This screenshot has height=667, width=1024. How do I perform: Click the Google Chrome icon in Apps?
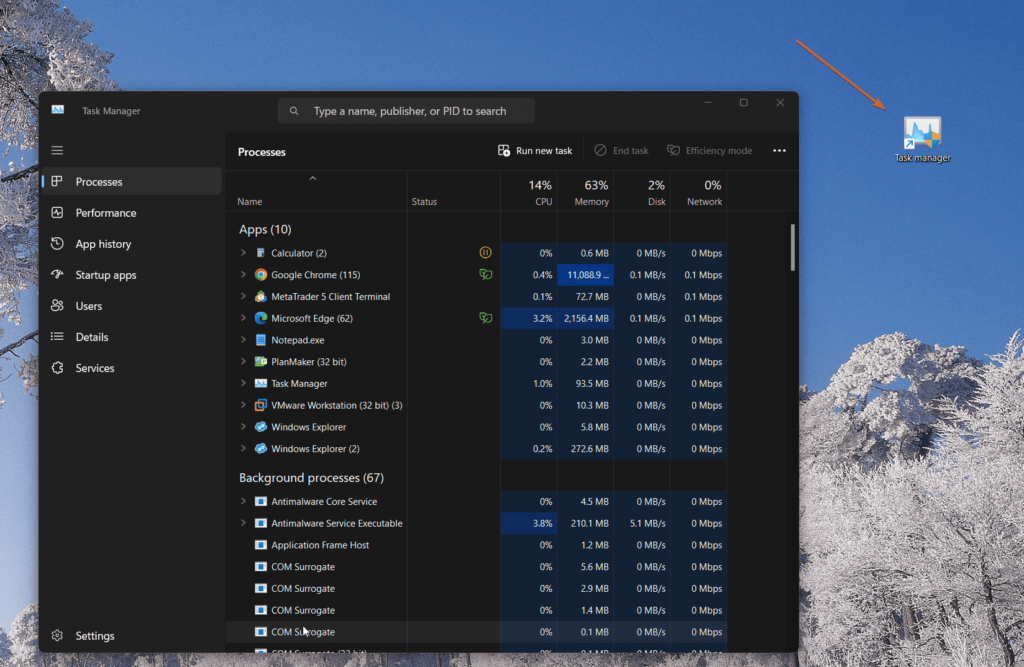(261, 275)
